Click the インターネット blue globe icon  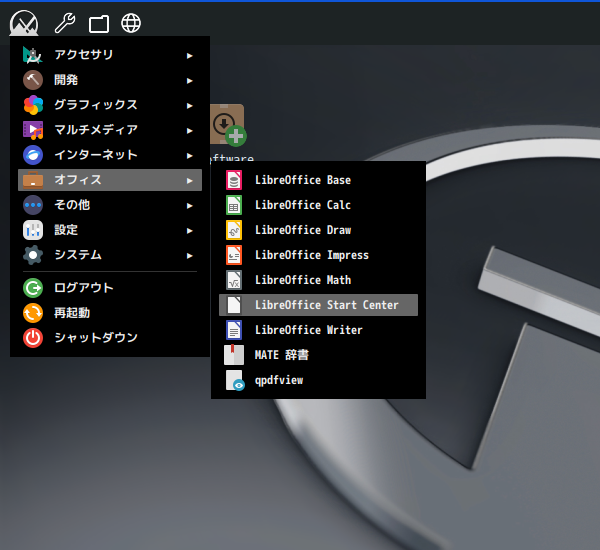(x=33, y=155)
